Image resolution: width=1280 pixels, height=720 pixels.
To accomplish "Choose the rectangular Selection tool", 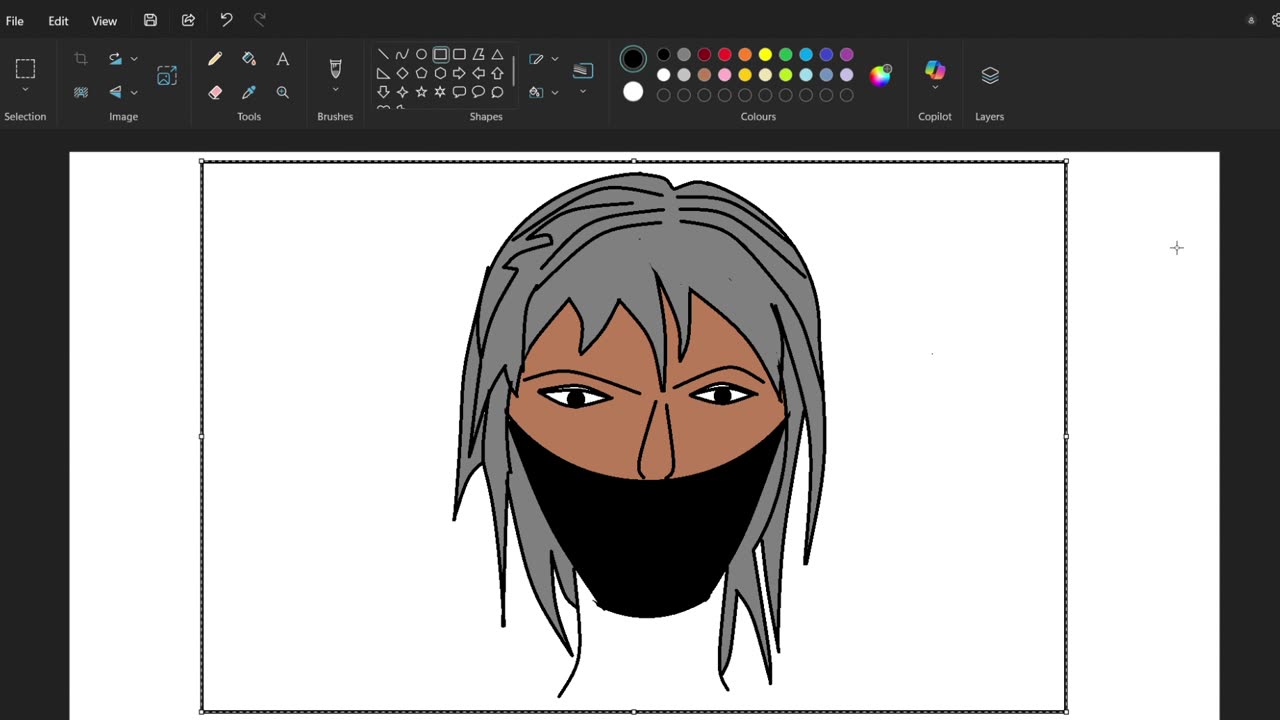I will [25, 68].
